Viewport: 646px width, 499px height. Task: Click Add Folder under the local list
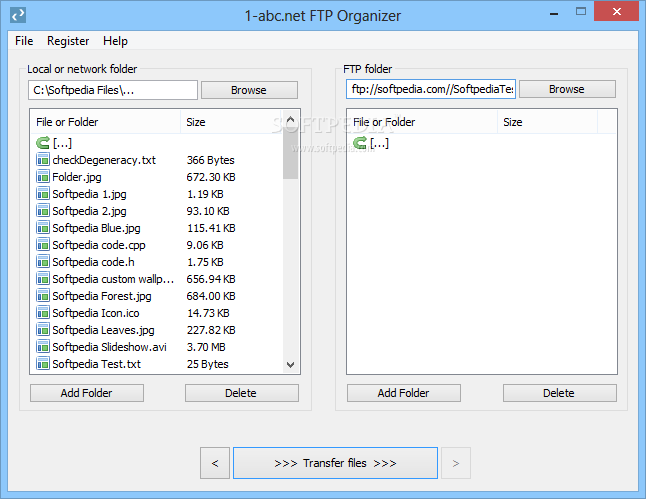coord(87,393)
